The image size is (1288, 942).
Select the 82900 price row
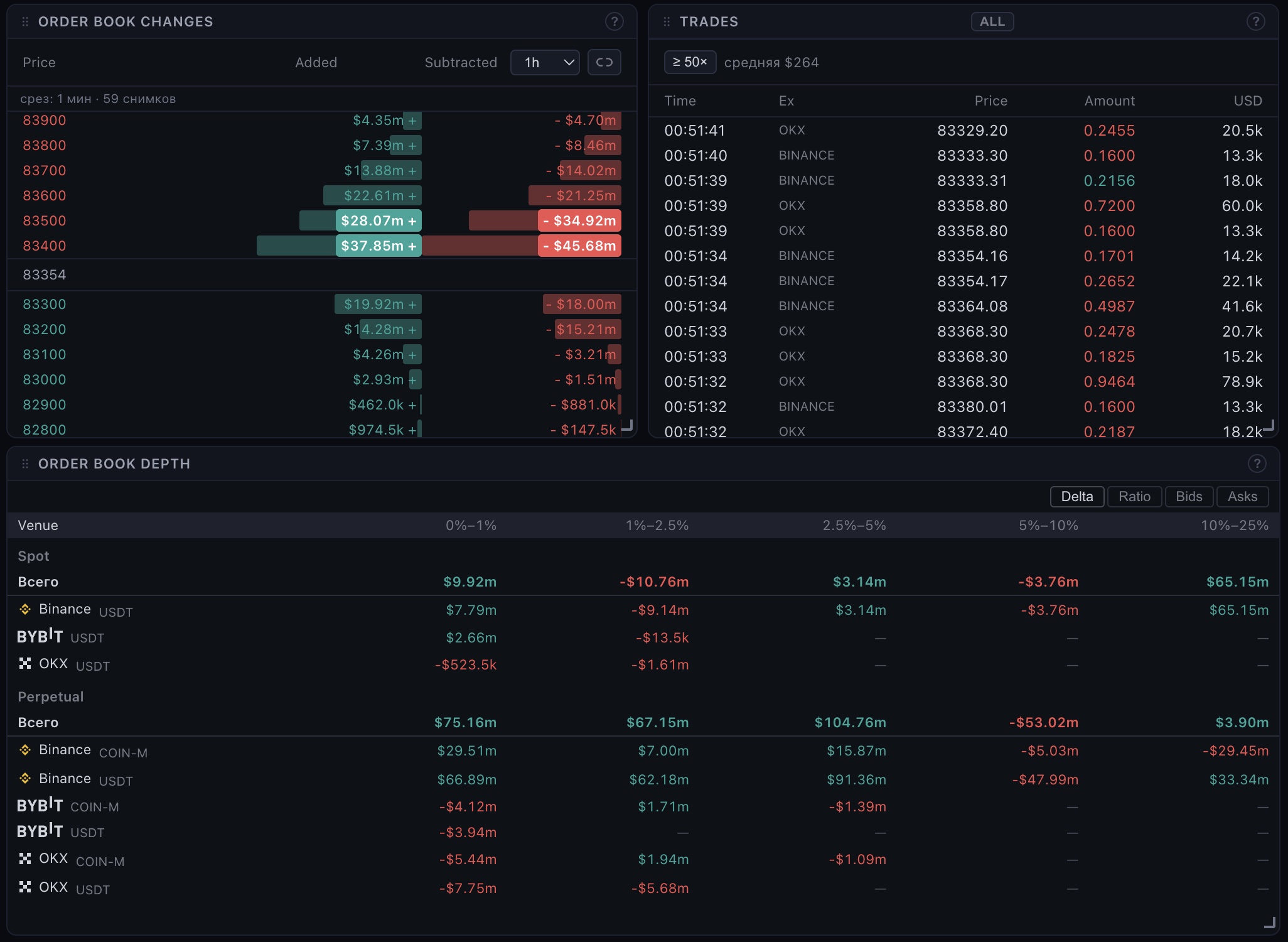321,404
